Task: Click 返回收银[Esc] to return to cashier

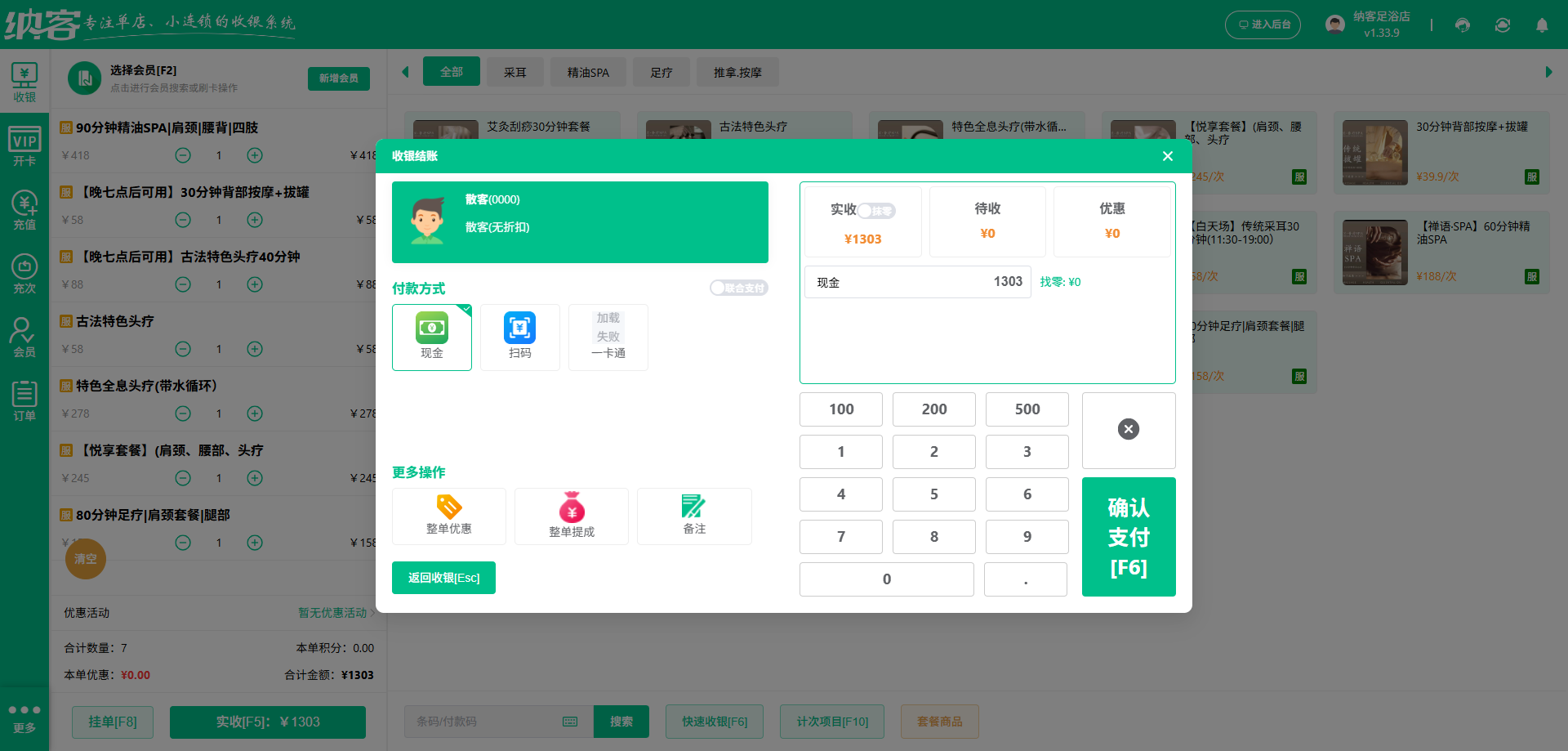Action: tap(443, 578)
